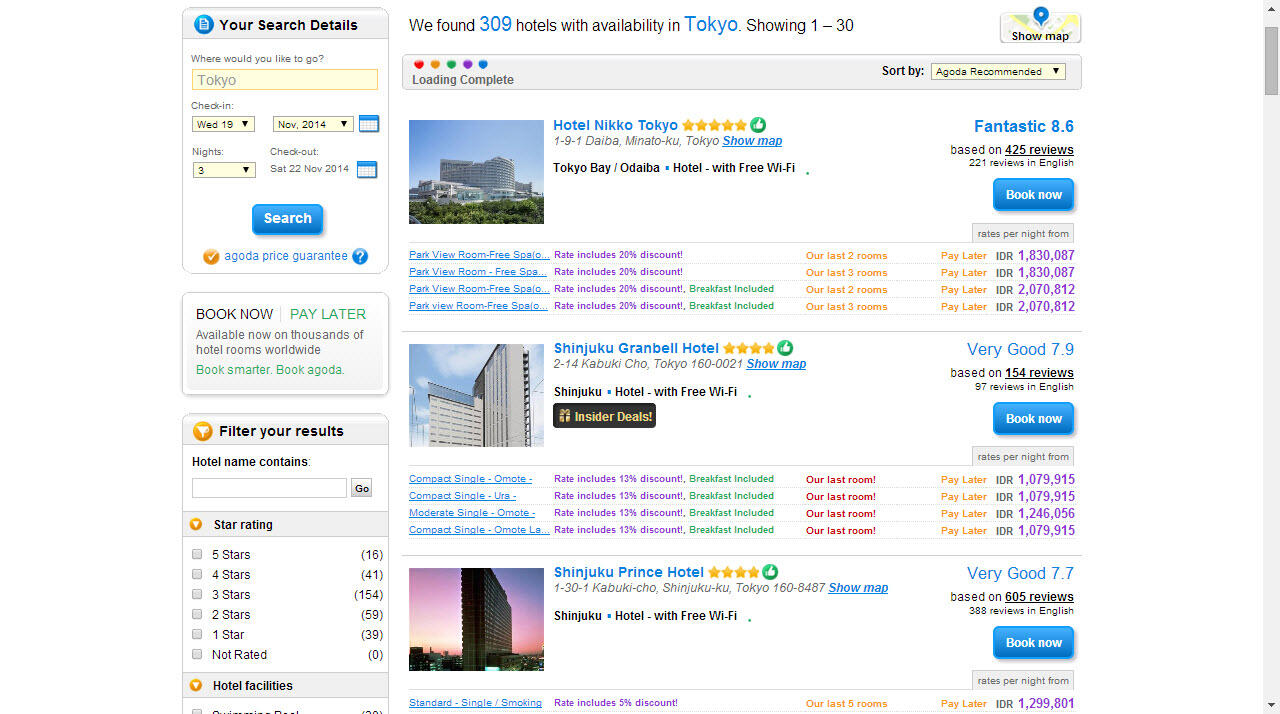The image size is (1280, 714).
Task: Click the Tokyo destination input field
Action: (285, 80)
